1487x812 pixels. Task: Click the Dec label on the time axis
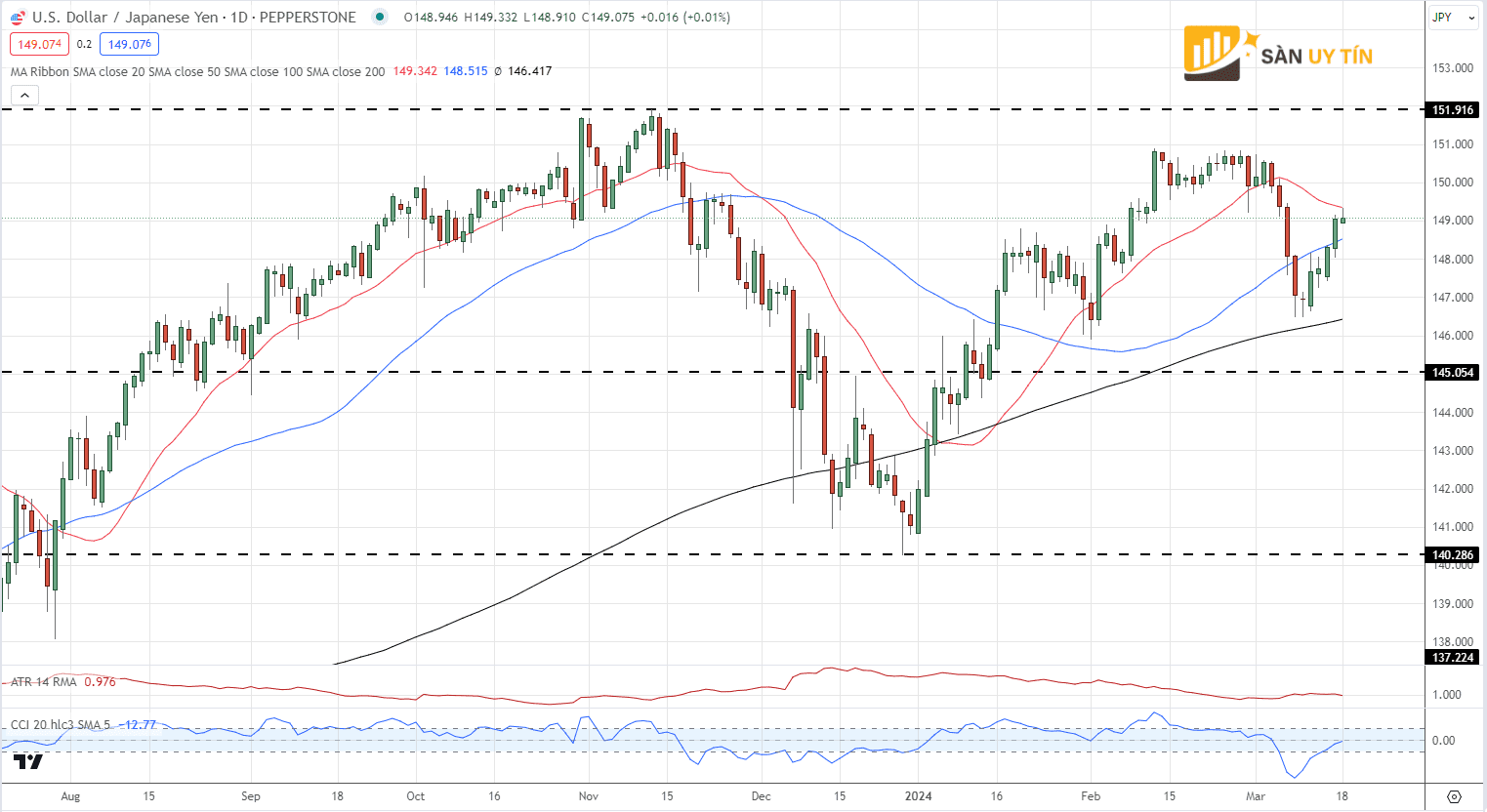point(761,796)
